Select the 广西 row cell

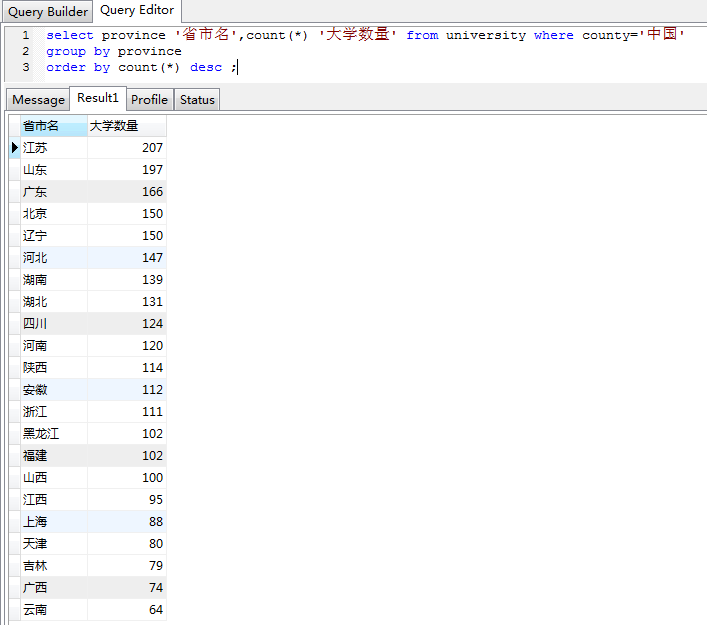(x=54, y=588)
